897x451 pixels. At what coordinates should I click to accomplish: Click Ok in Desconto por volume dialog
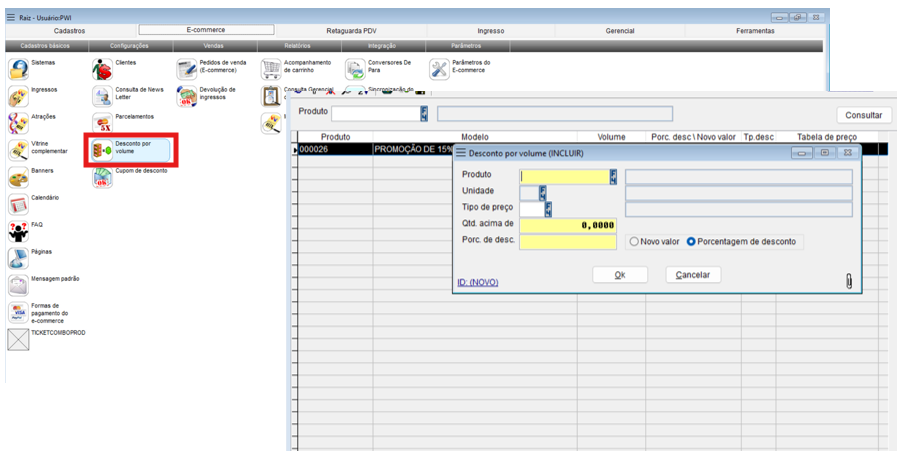[619, 275]
